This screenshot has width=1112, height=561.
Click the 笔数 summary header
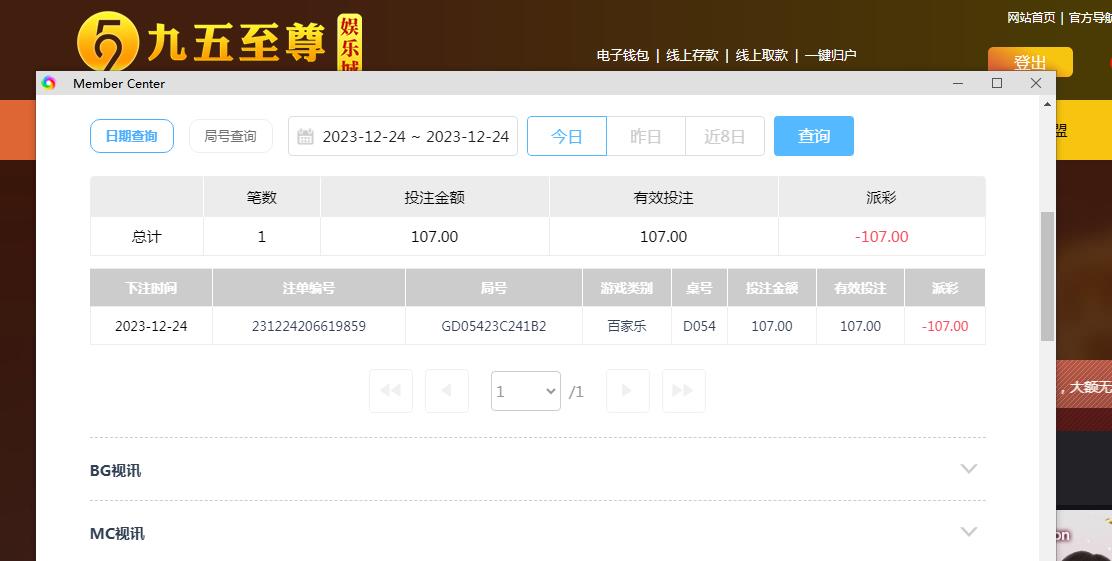point(262,197)
